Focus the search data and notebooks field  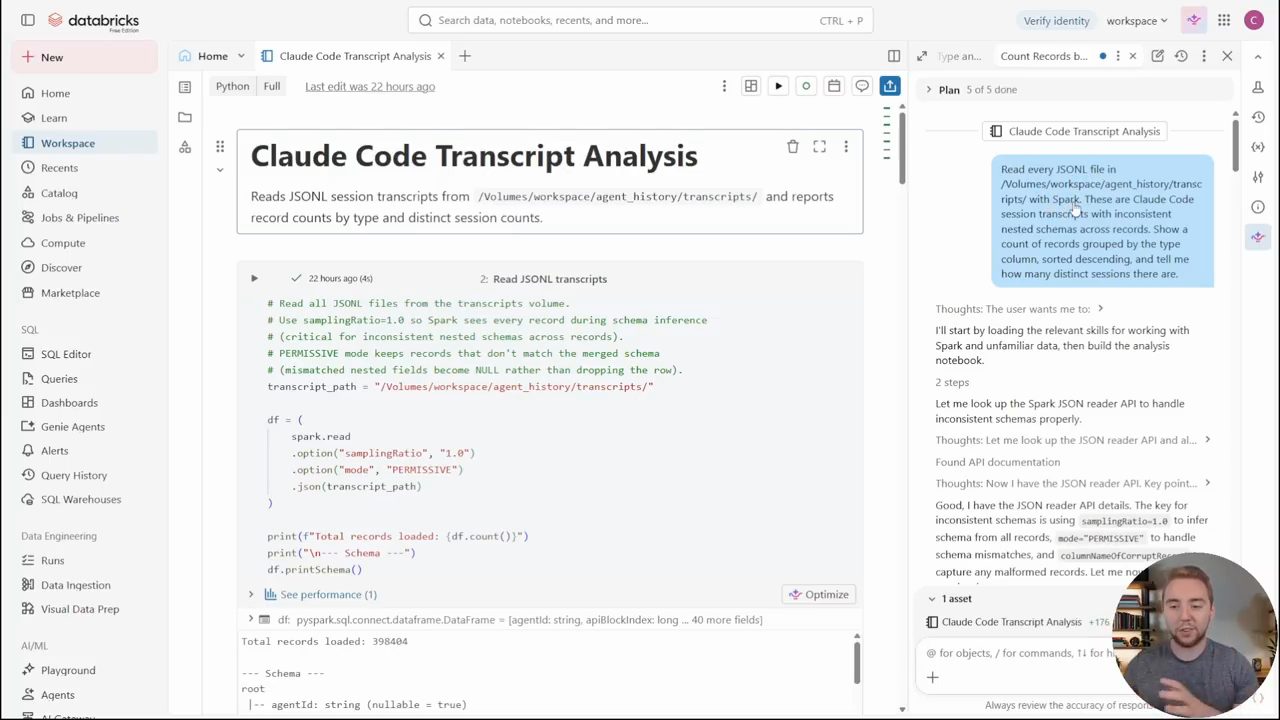coord(641,20)
